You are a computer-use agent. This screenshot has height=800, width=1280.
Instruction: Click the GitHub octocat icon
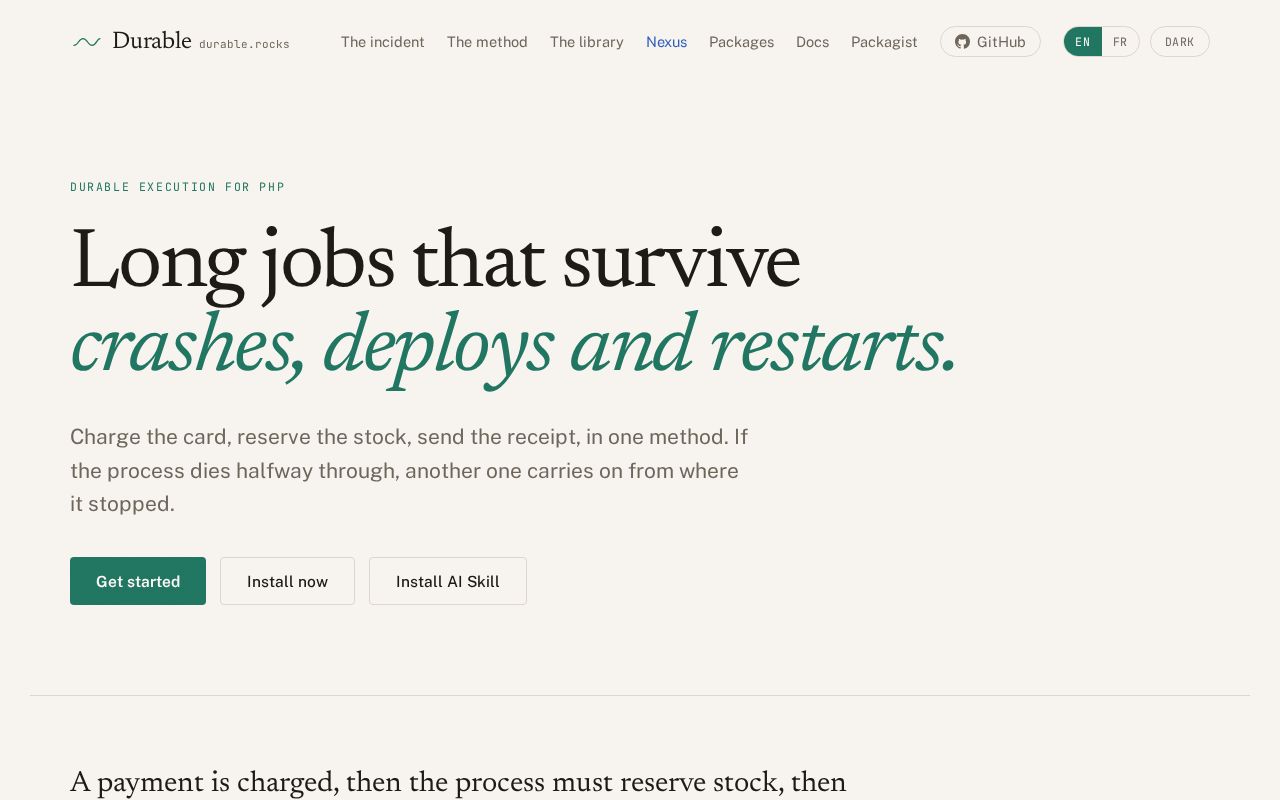962,42
